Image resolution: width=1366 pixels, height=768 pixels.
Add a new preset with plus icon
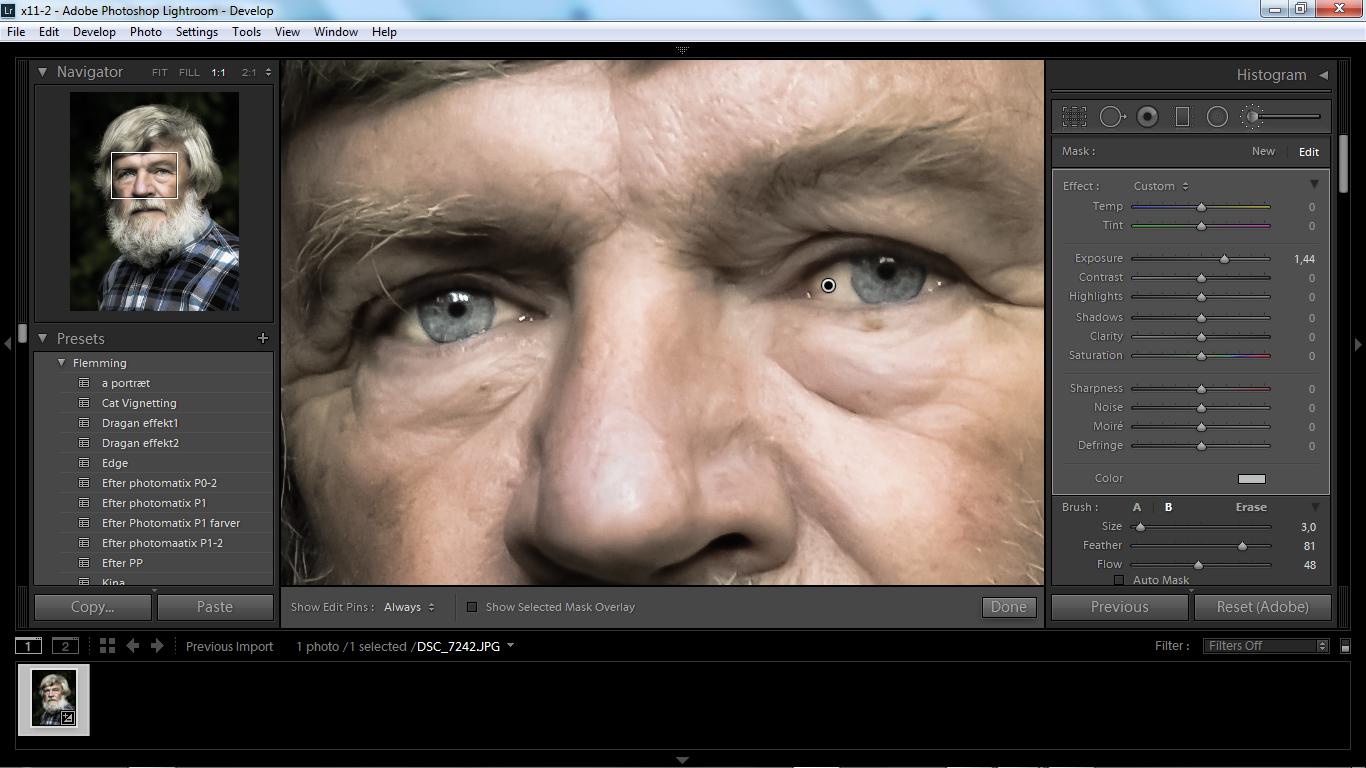pyautogui.click(x=263, y=338)
